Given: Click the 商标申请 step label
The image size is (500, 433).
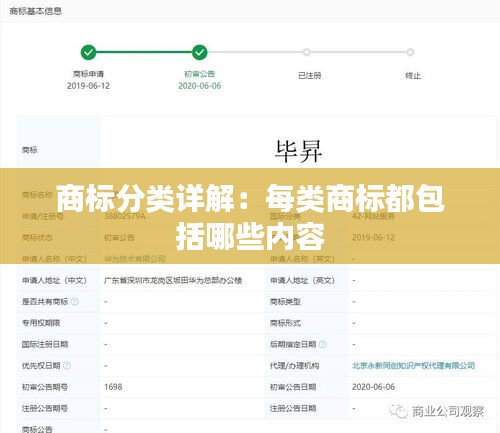Looking at the screenshot, I should pyautogui.click(x=88, y=74).
